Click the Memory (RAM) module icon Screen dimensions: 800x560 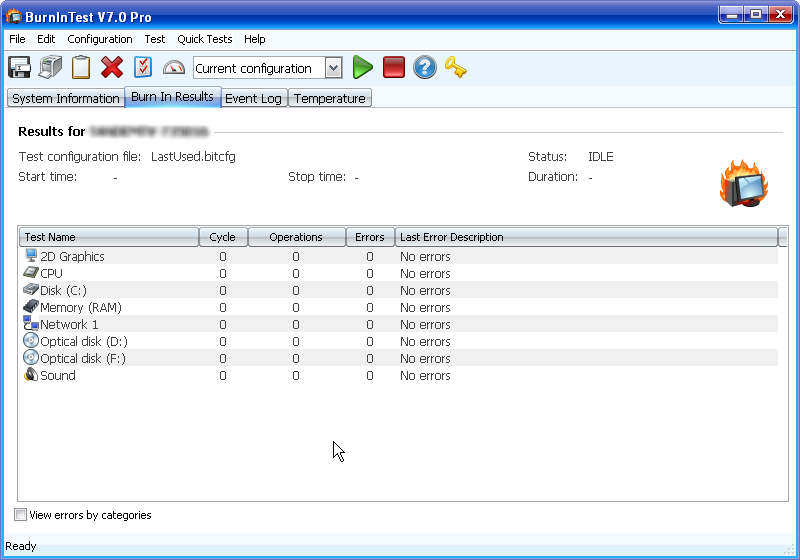[31, 307]
